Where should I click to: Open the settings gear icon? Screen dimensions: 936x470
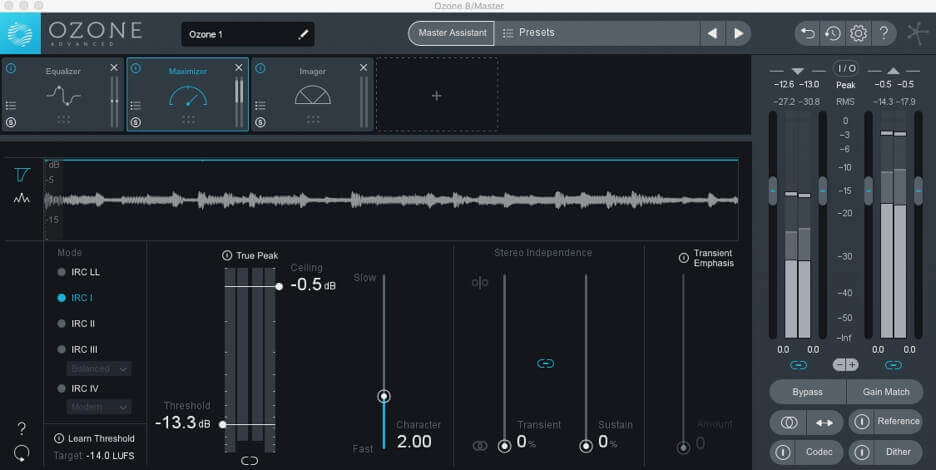point(858,33)
